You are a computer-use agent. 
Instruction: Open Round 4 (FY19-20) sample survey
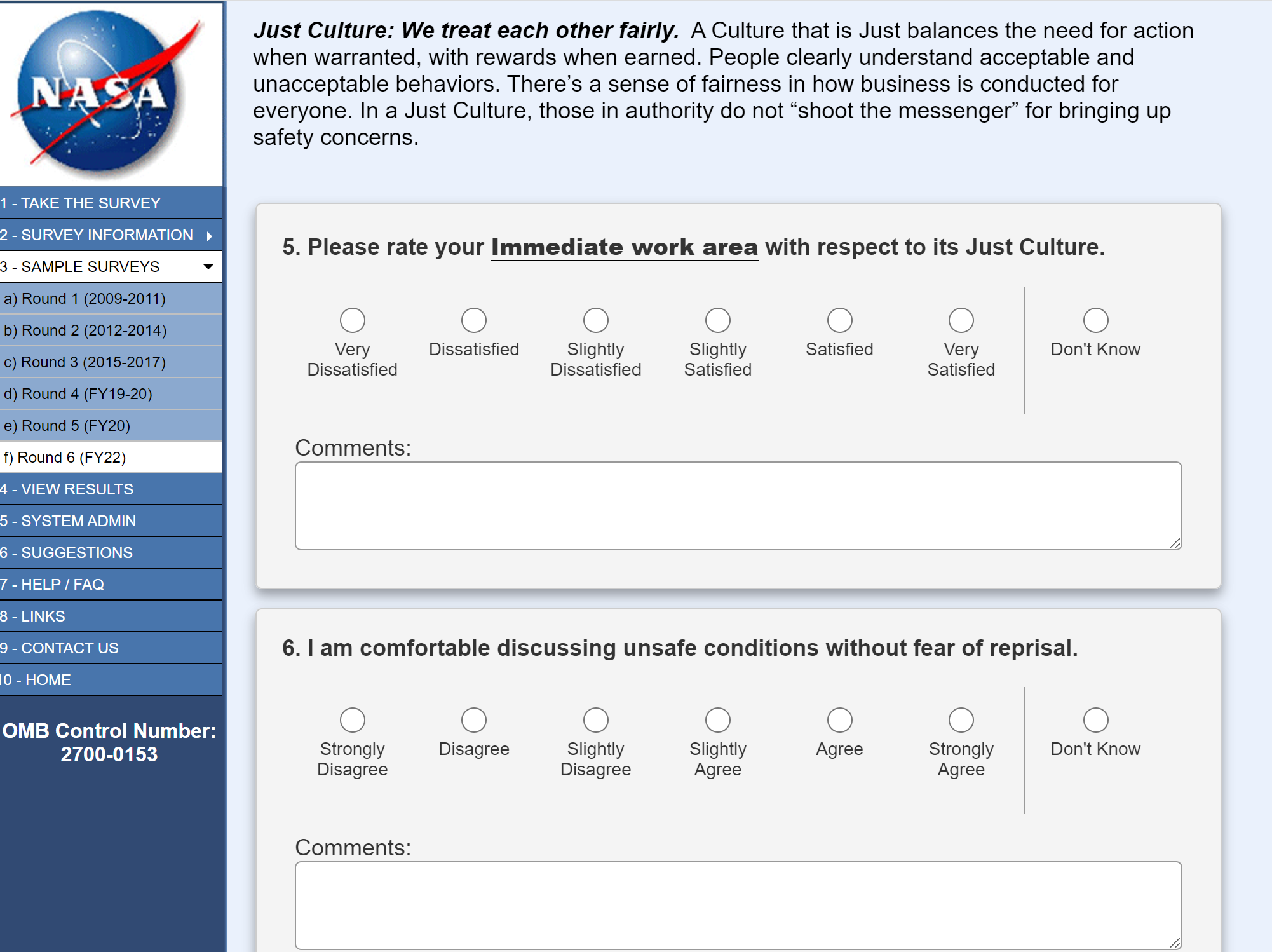pos(78,394)
